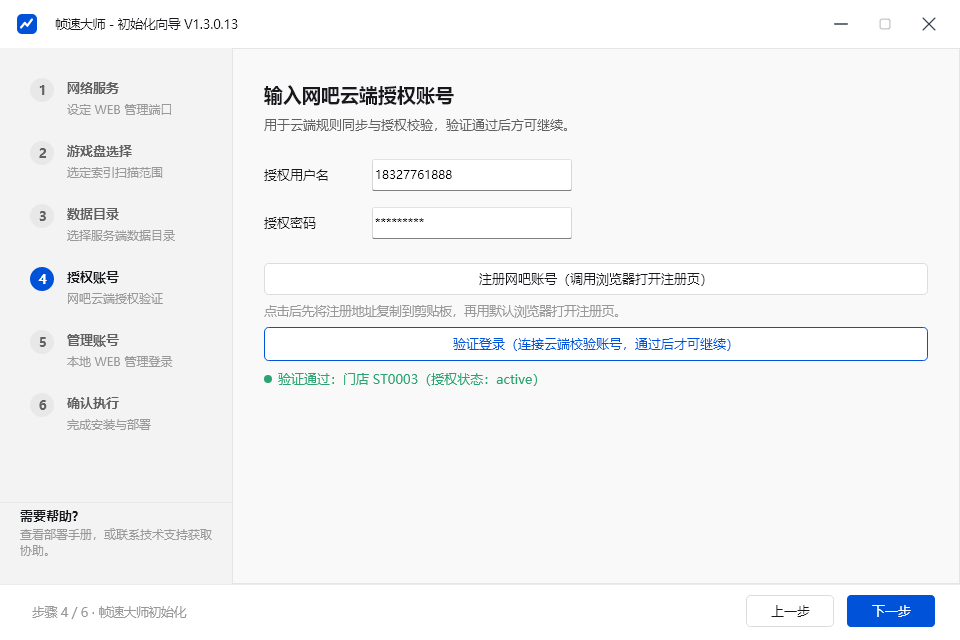
Task: Click the green status dot indicator
Action: pyautogui.click(x=268, y=379)
